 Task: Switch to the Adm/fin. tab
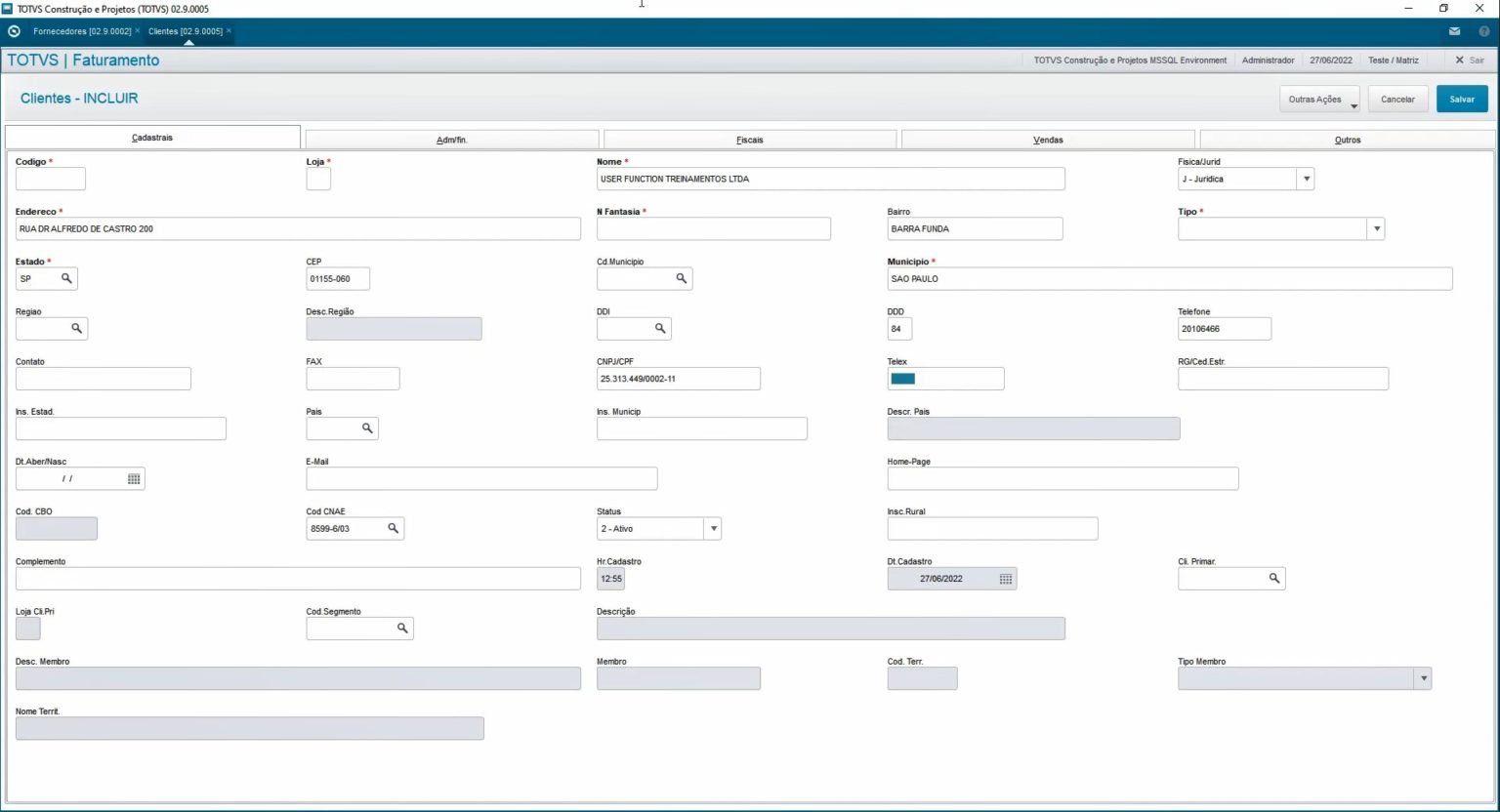[452, 141]
